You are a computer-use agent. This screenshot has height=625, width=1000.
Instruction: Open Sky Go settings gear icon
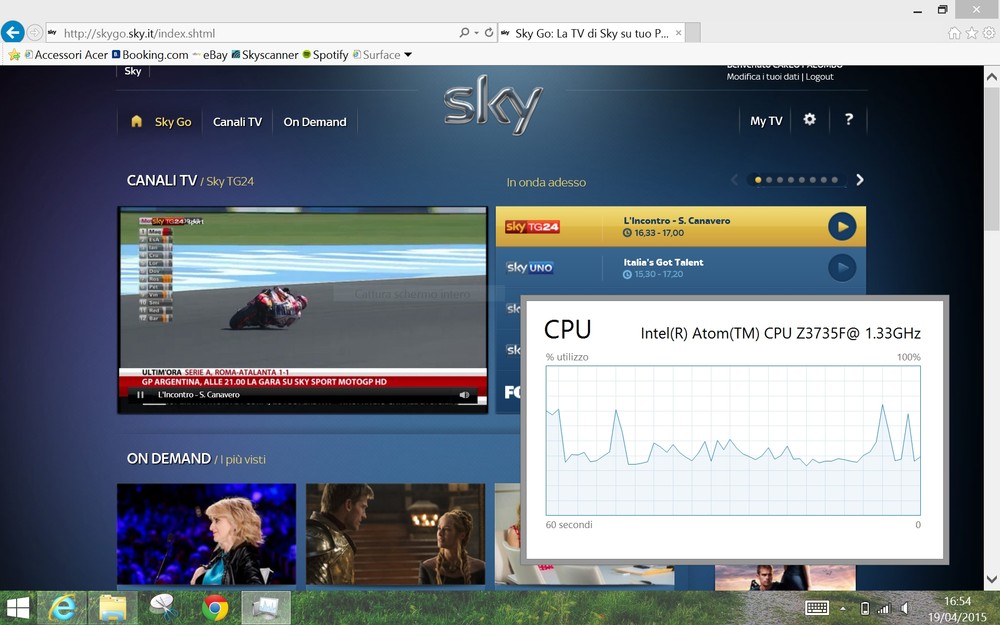pos(809,119)
